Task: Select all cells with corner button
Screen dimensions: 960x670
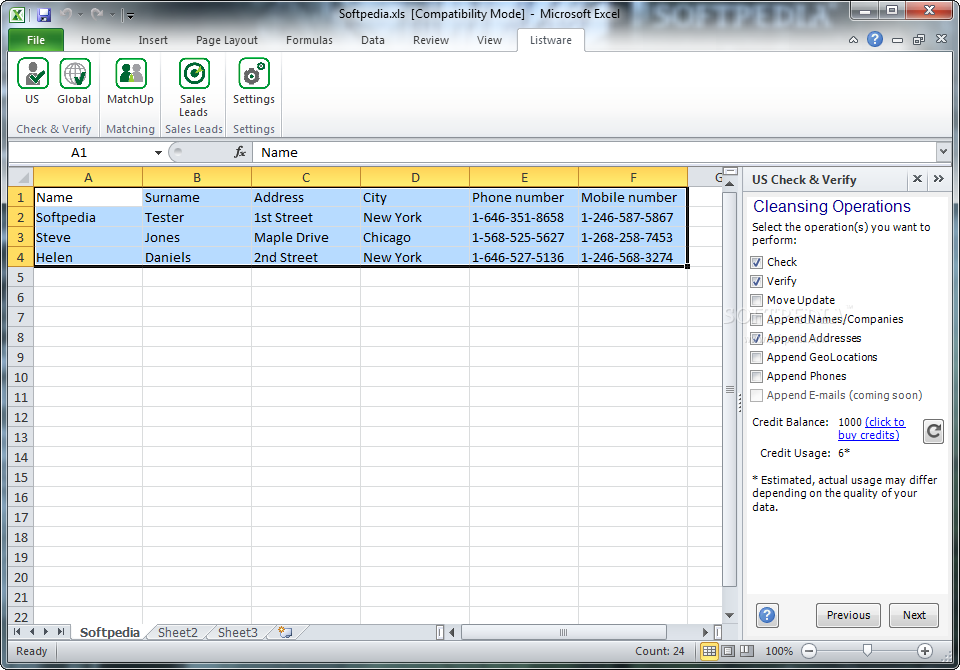Action: pyautogui.click(x=21, y=178)
